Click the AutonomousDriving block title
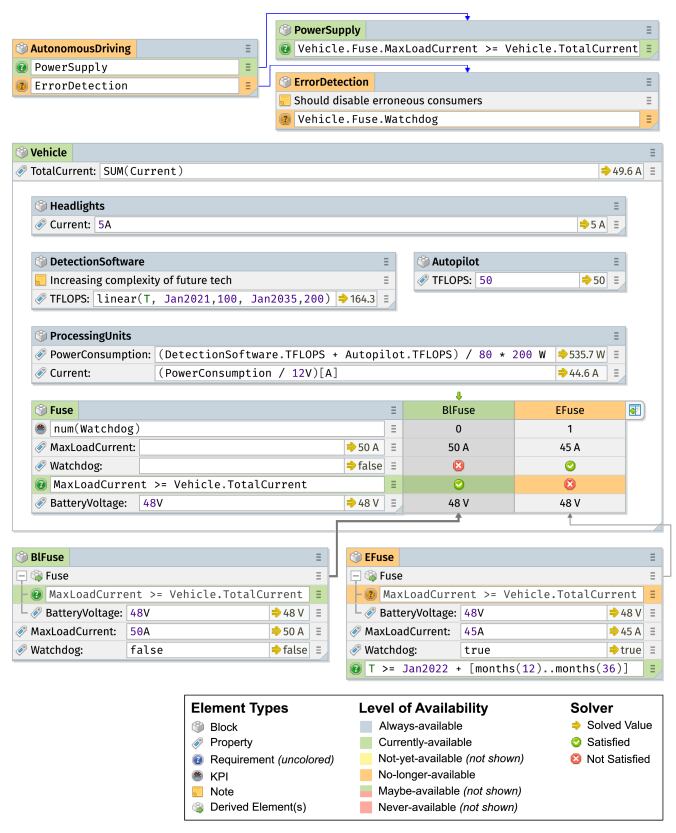The width and height of the screenshot is (676, 833). point(80,48)
